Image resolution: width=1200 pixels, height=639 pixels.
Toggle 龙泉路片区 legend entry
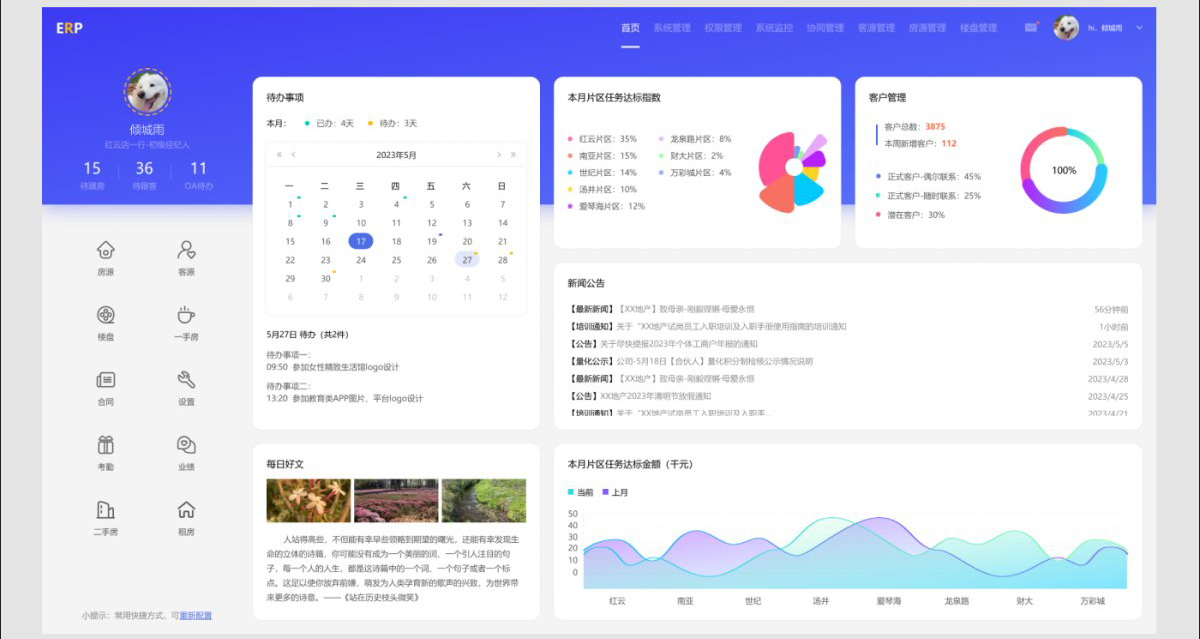(x=695, y=139)
